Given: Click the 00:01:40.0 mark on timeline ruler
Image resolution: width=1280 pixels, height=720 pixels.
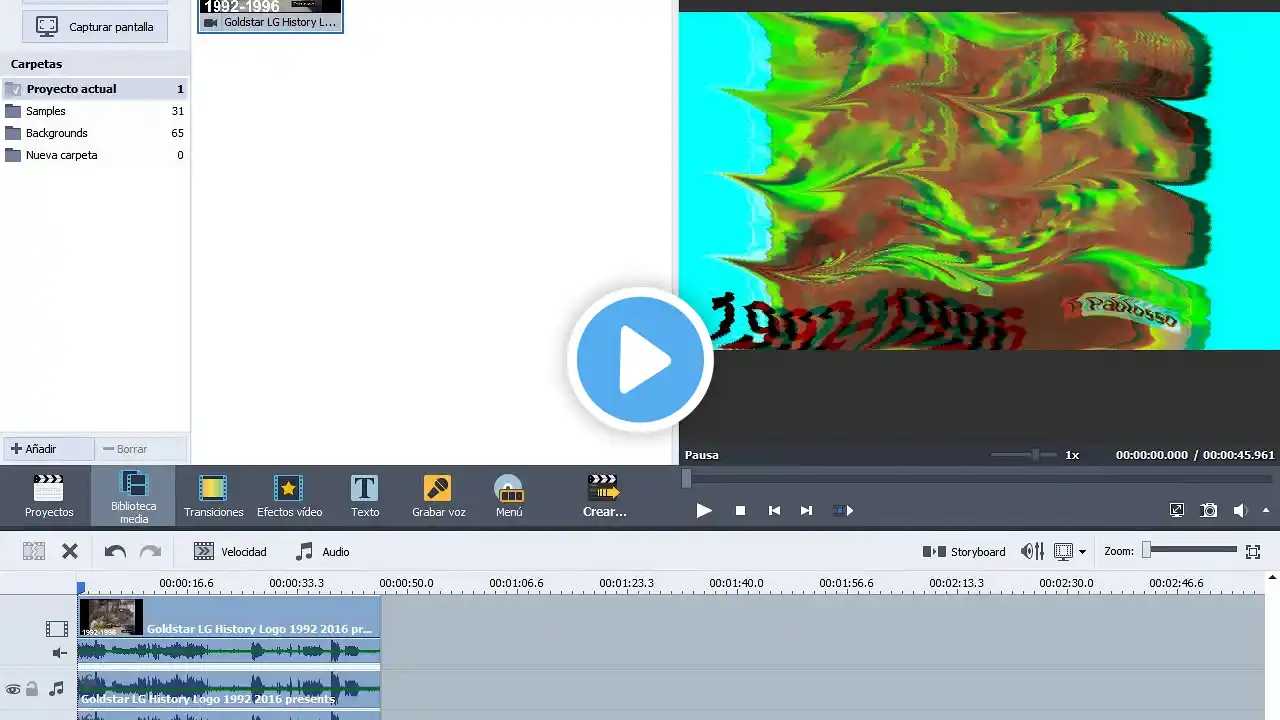Looking at the screenshot, I should 736,583.
